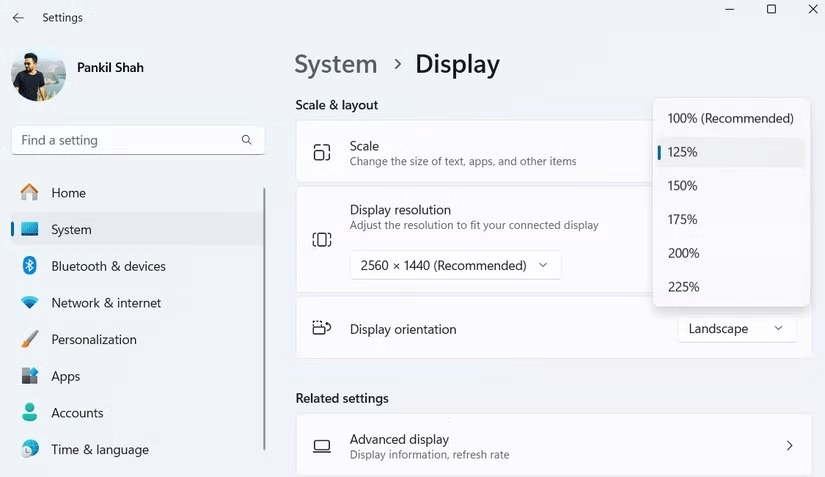Select 225% scale from dropdown list
Image resolution: width=825 pixels, height=477 pixels.
pyautogui.click(x=683, y=288)
